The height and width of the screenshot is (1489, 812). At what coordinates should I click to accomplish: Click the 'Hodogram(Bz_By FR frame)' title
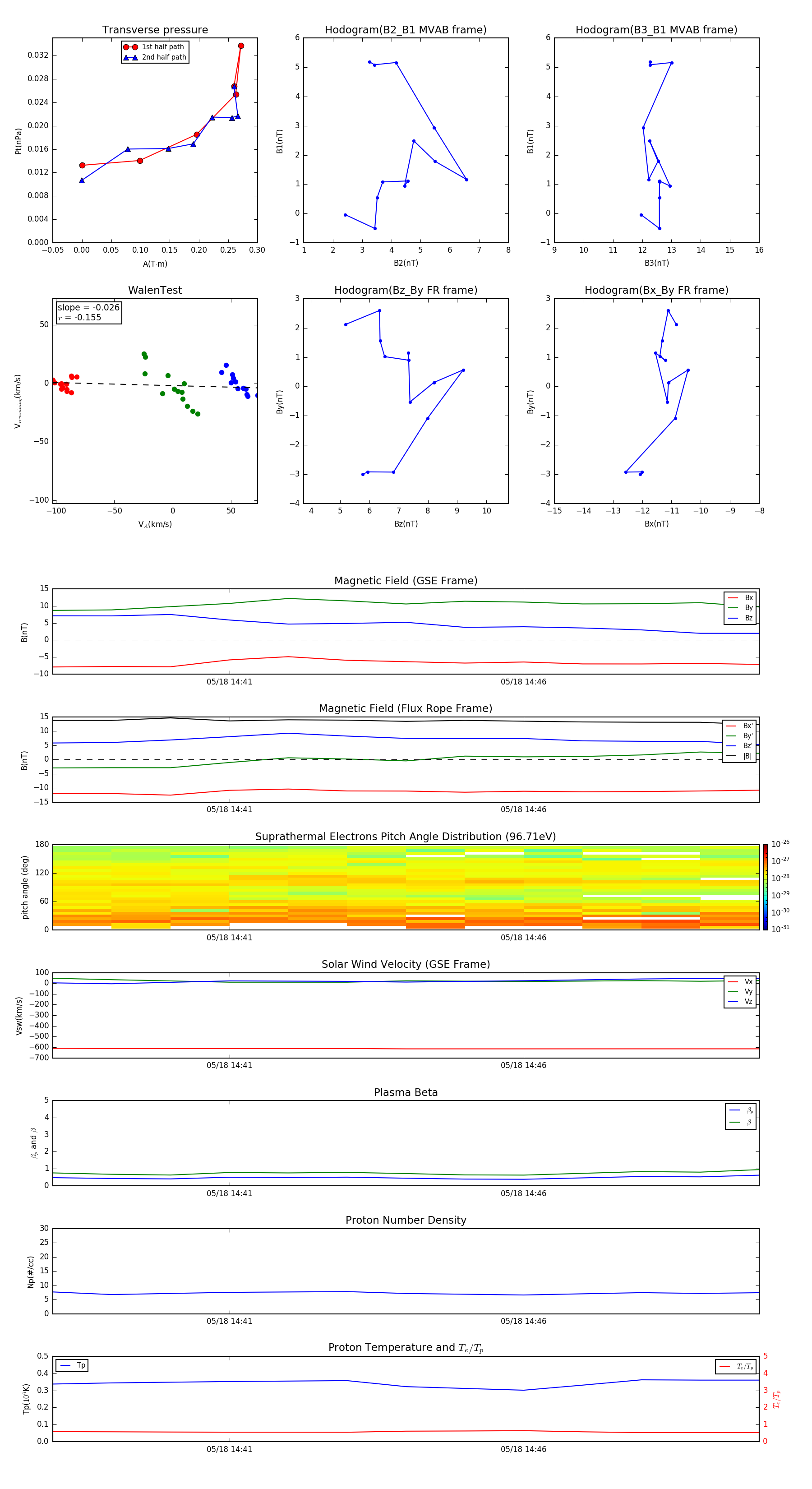click(406, 290)
